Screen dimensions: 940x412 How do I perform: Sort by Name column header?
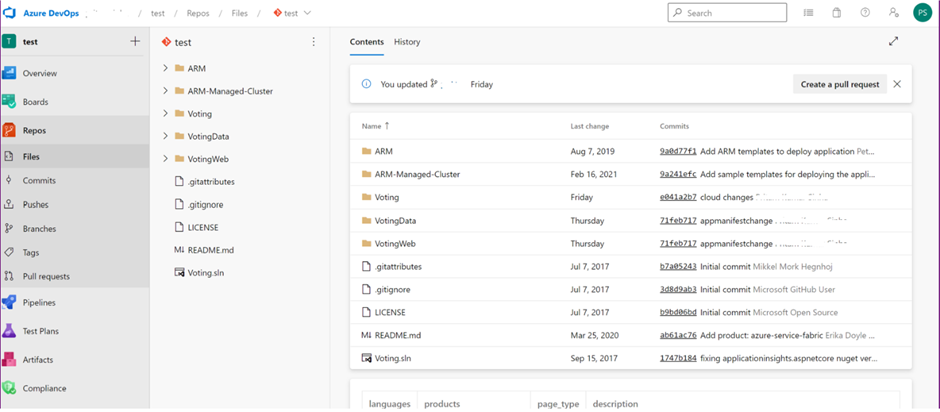point(376,126)
